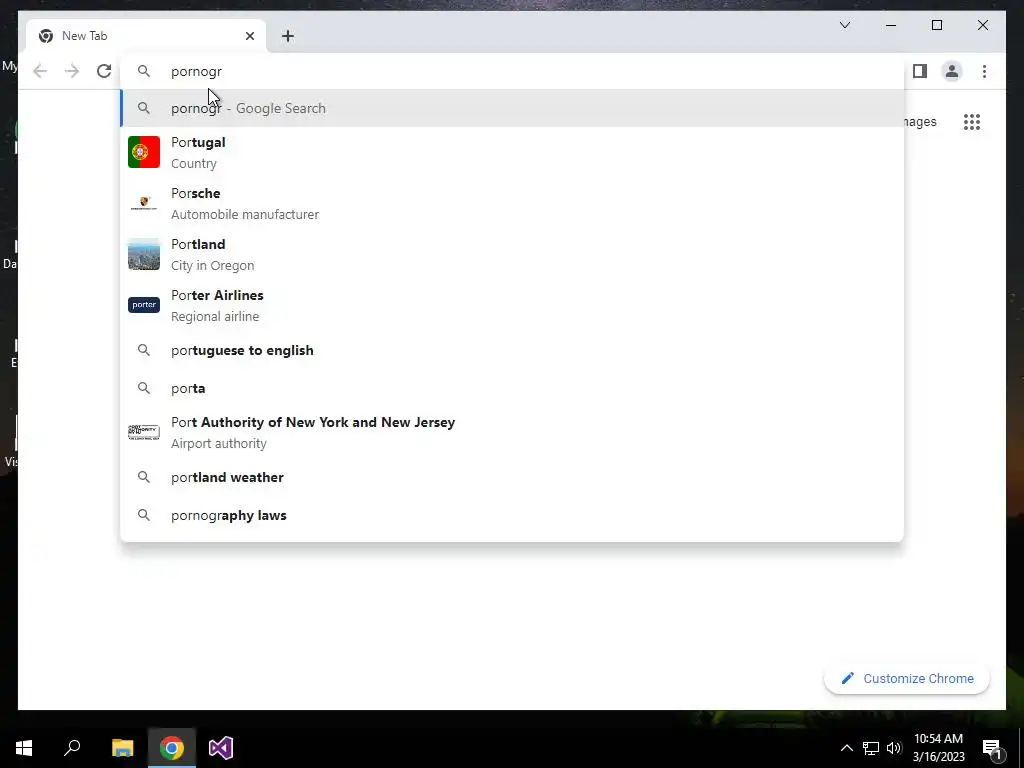Add a new tab with plus button
The height and width of the screenshot is (768, 1024).
pos(287,36)
